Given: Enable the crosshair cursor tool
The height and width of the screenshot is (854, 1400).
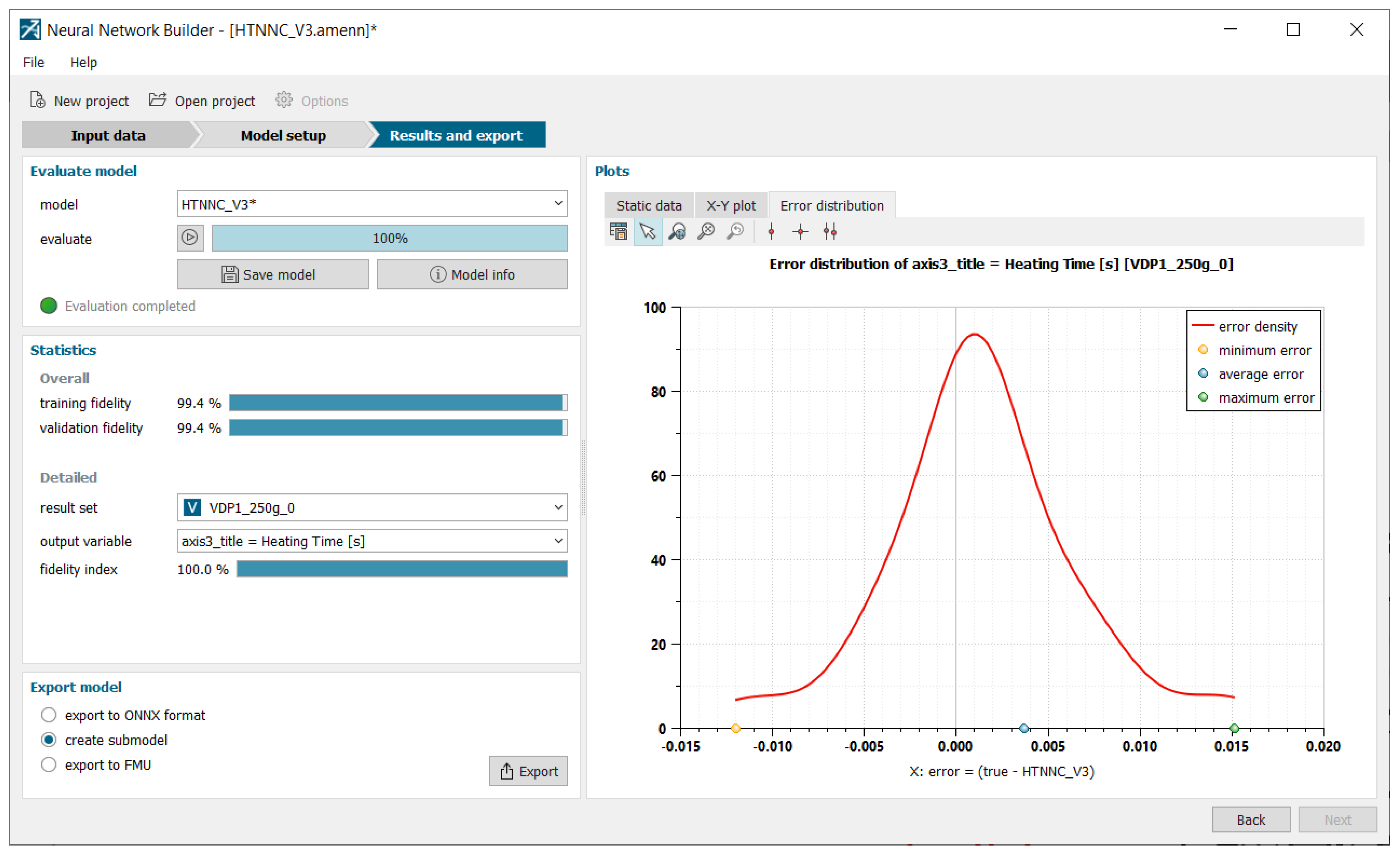Looking at the screenshot, I should [x=800, y=232].
